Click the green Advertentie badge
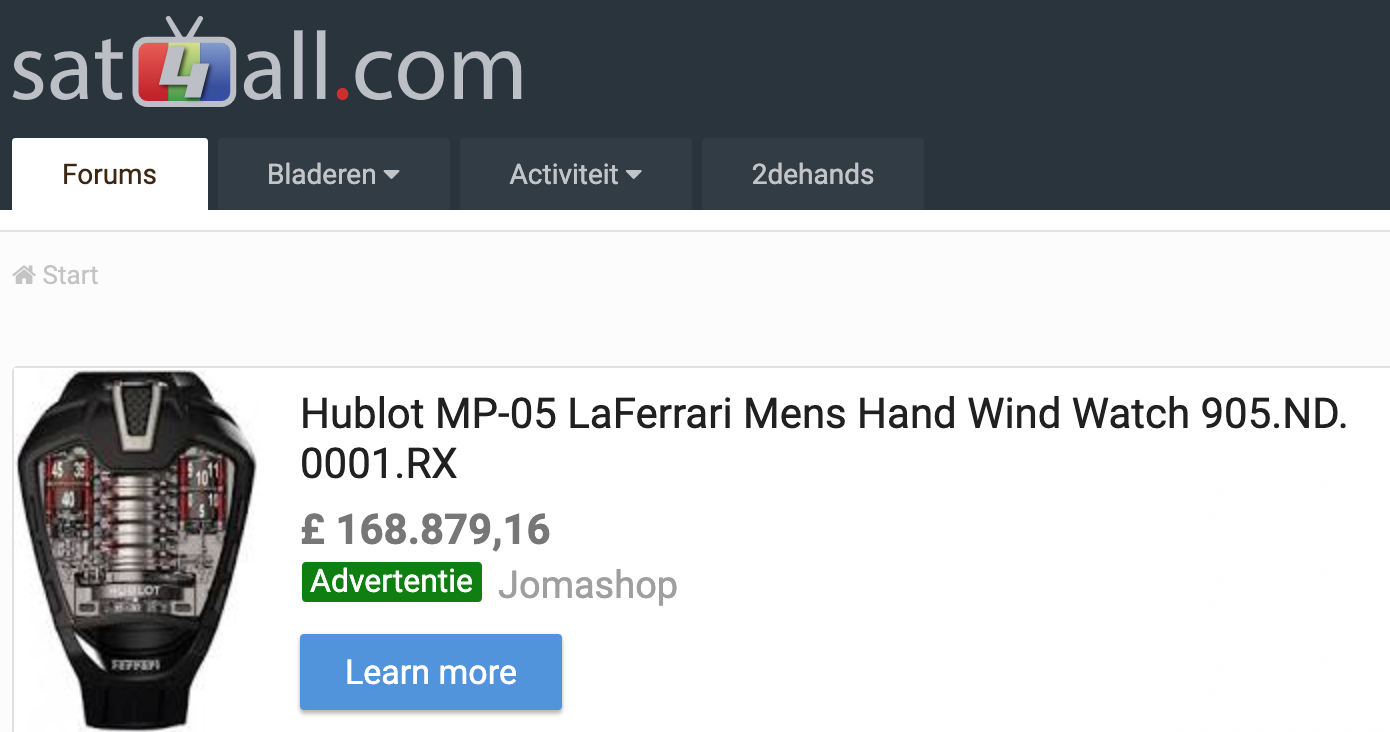The image size is (1390, 732). [x=392, y=582]
